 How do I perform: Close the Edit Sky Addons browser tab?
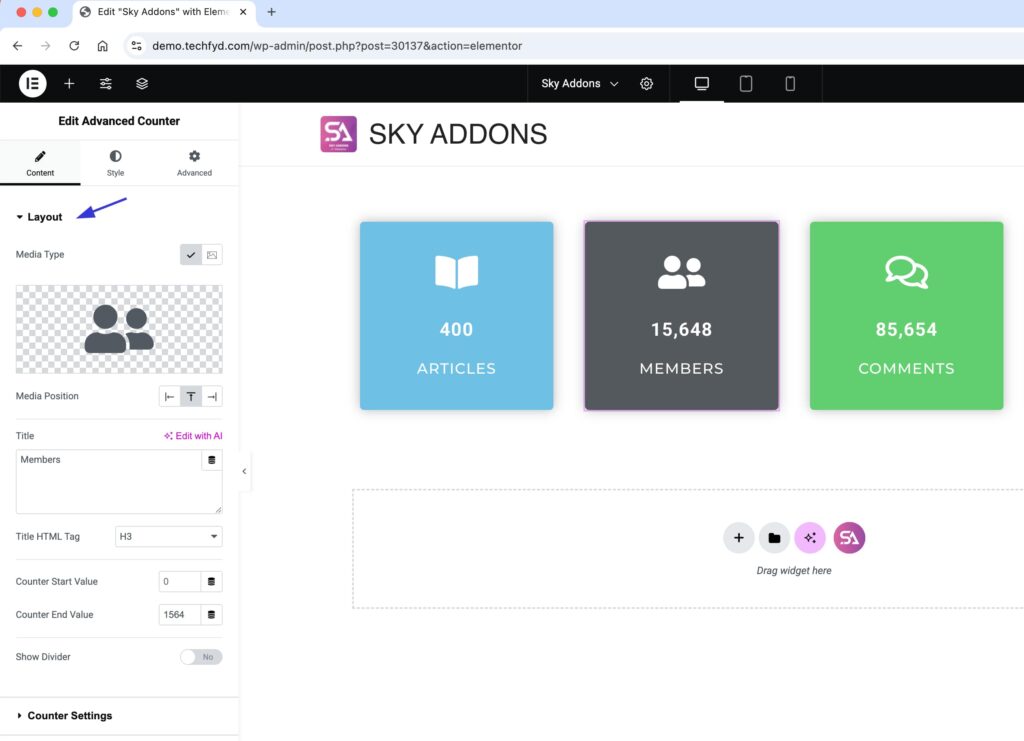[x=243, y=12]
